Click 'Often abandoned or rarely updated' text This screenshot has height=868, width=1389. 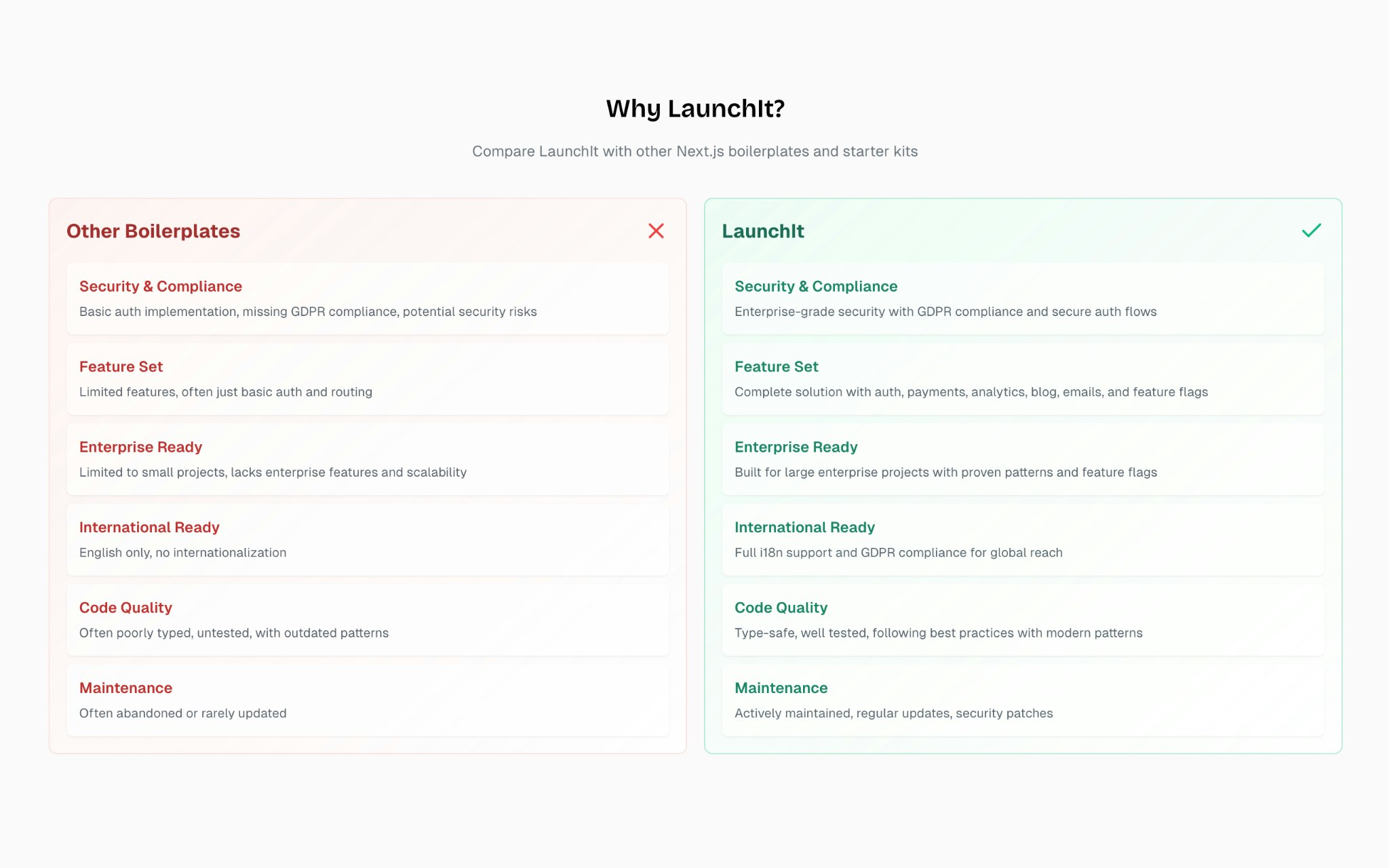point(182,713)
